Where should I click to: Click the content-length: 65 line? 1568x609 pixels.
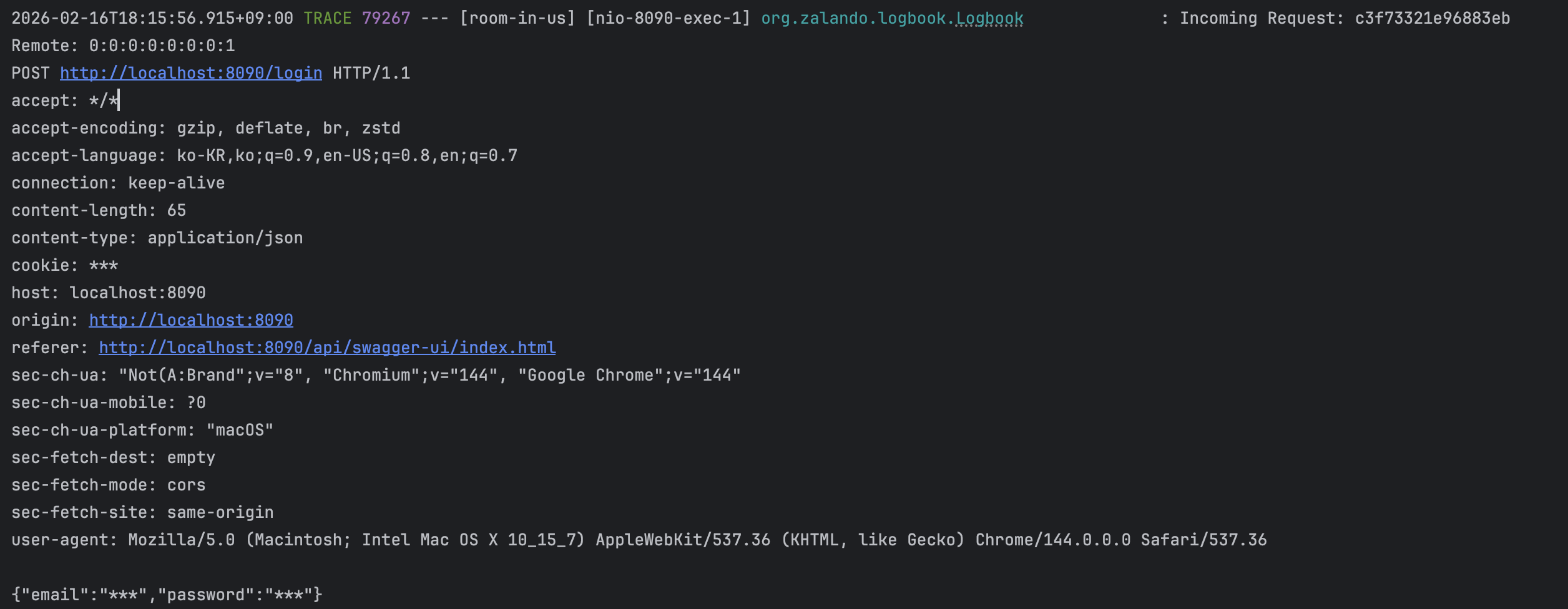pyautogui.click(x=99, y=210)
